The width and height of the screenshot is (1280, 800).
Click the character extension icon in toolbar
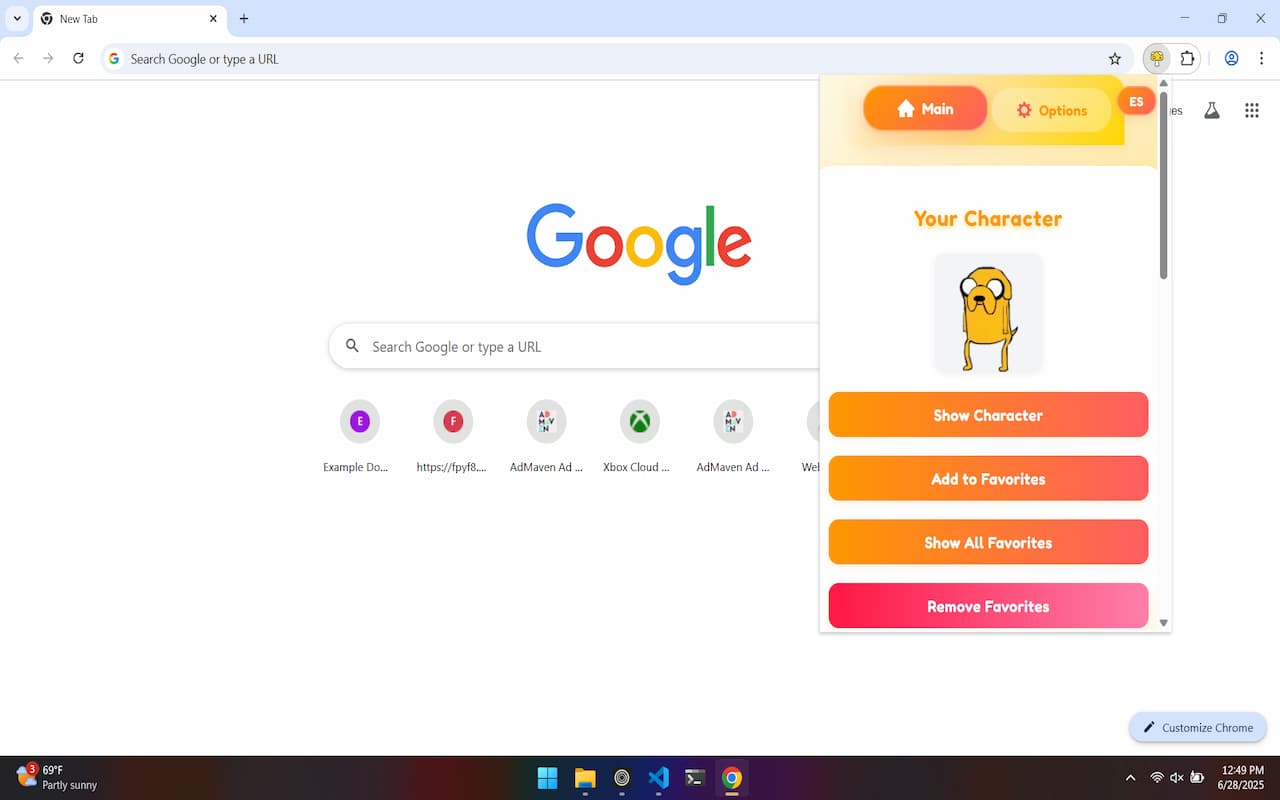(1156, 59)
